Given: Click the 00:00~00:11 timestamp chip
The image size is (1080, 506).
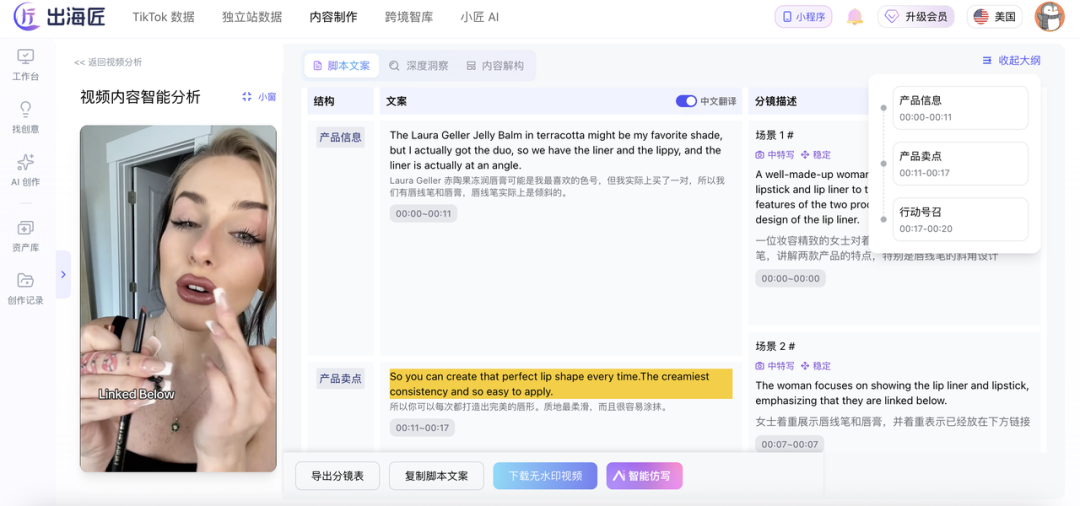Looking at the screenshot, I should (x=423, y=213).
